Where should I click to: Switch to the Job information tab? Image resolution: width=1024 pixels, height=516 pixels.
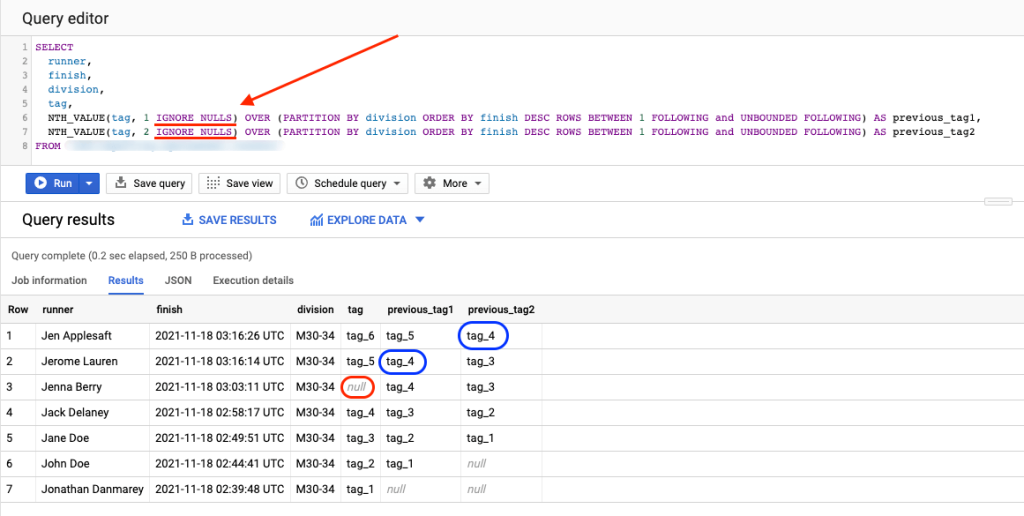tap(49, 280)
